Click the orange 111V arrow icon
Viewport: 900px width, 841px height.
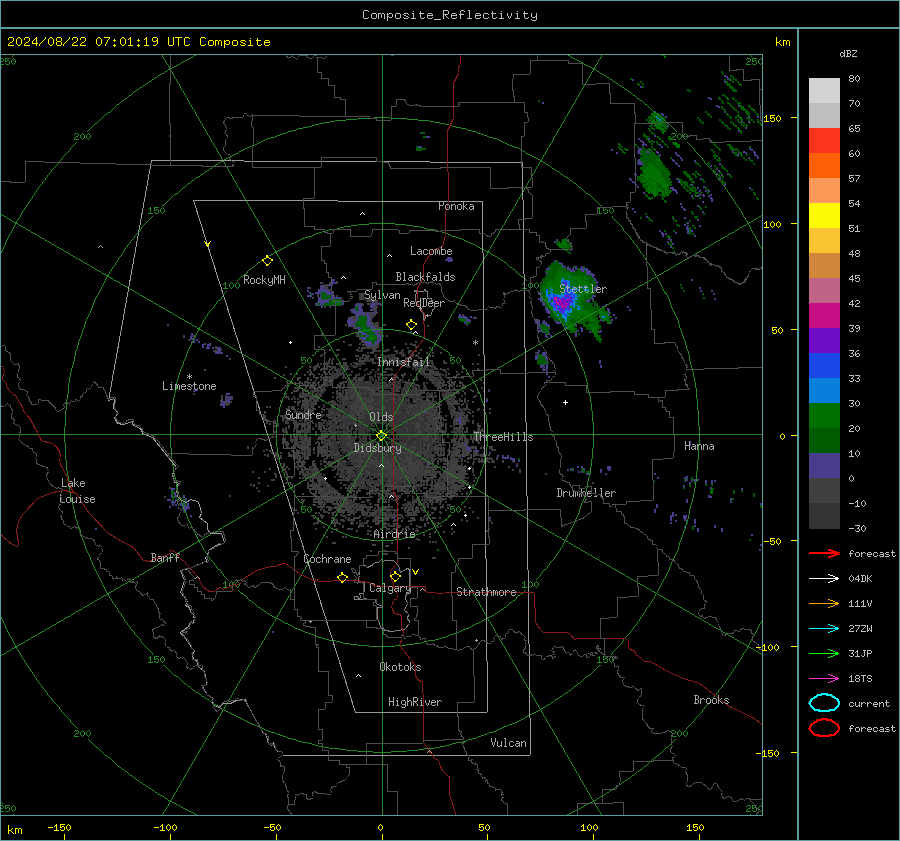(x=824, y=603)
